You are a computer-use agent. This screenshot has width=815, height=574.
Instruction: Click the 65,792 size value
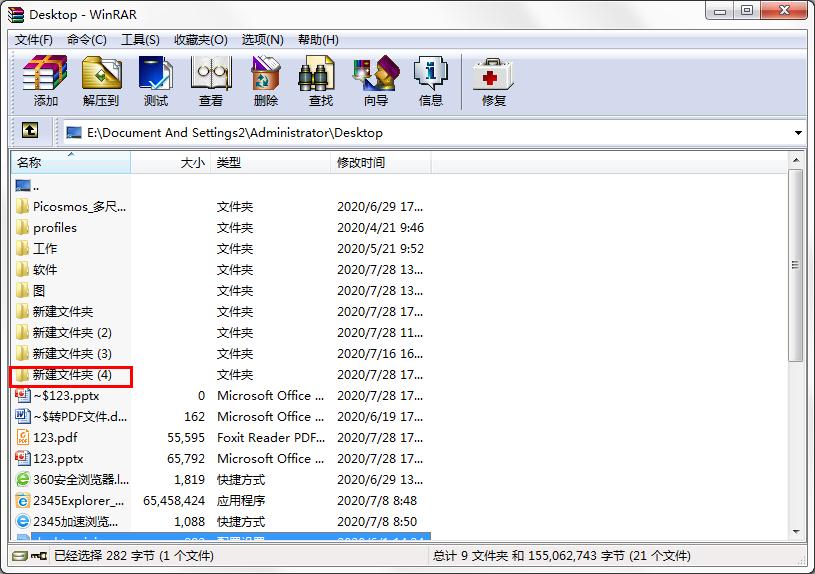tap(186, 459)
